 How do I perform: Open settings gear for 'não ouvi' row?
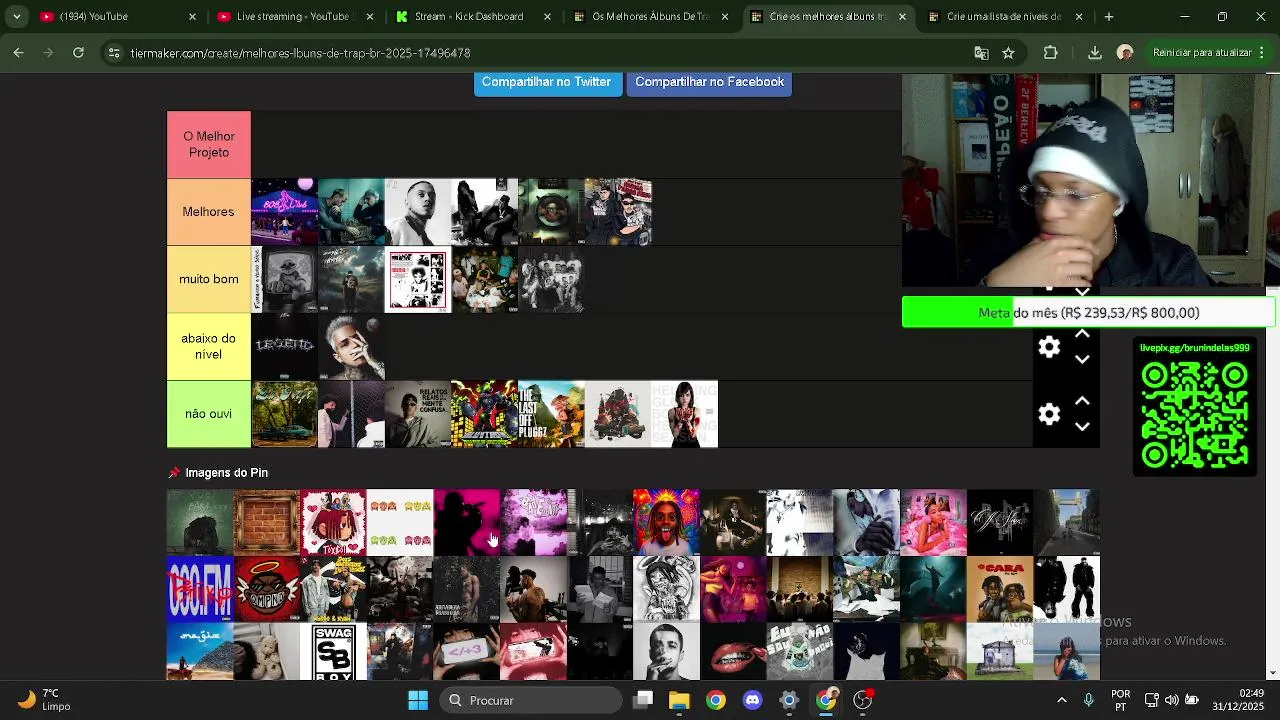[x=1049, y=414]
